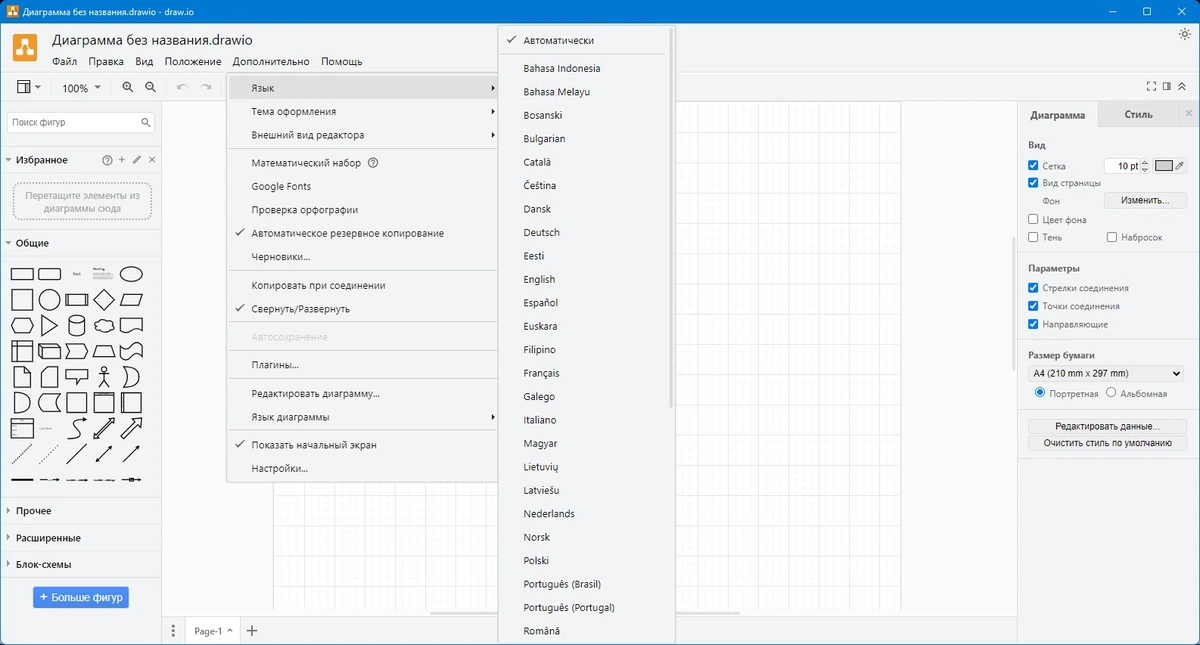
Task: Enable the Тень checkbox
Action: [1034, 237]
